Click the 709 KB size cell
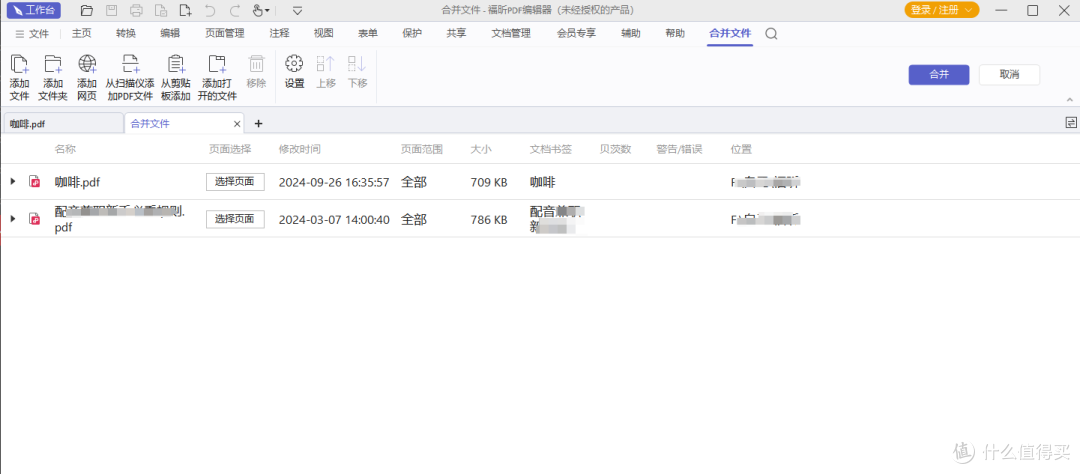Viewport: 1080px width, 474px height. tap(489, 183)
